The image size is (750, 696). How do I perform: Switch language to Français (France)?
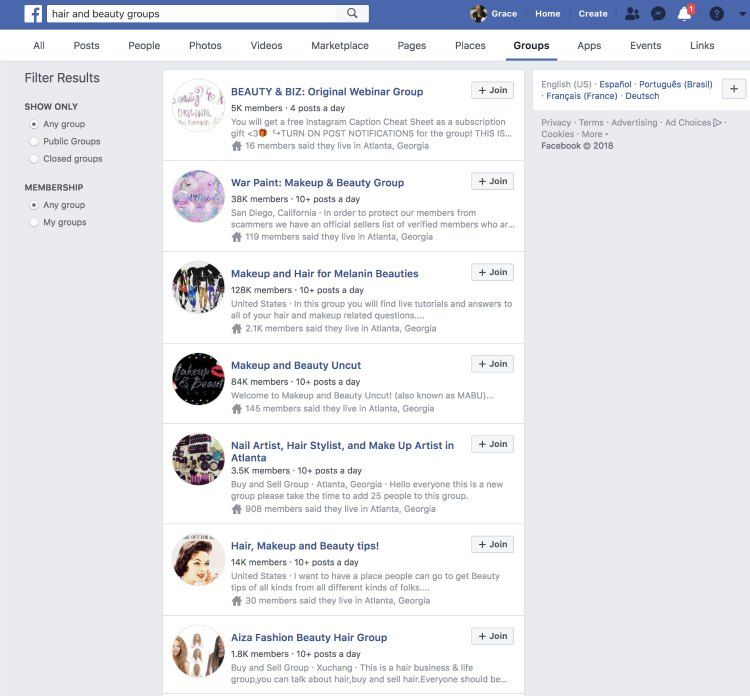click(x=582, y=96)
